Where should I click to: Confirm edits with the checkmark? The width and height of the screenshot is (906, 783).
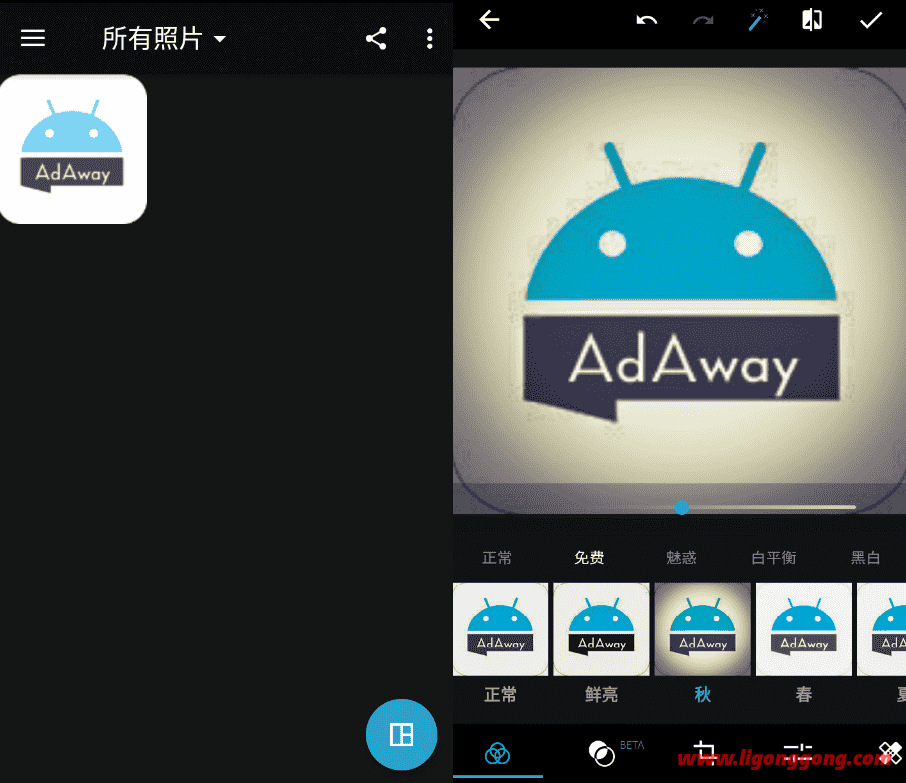[x=870, y=20]
